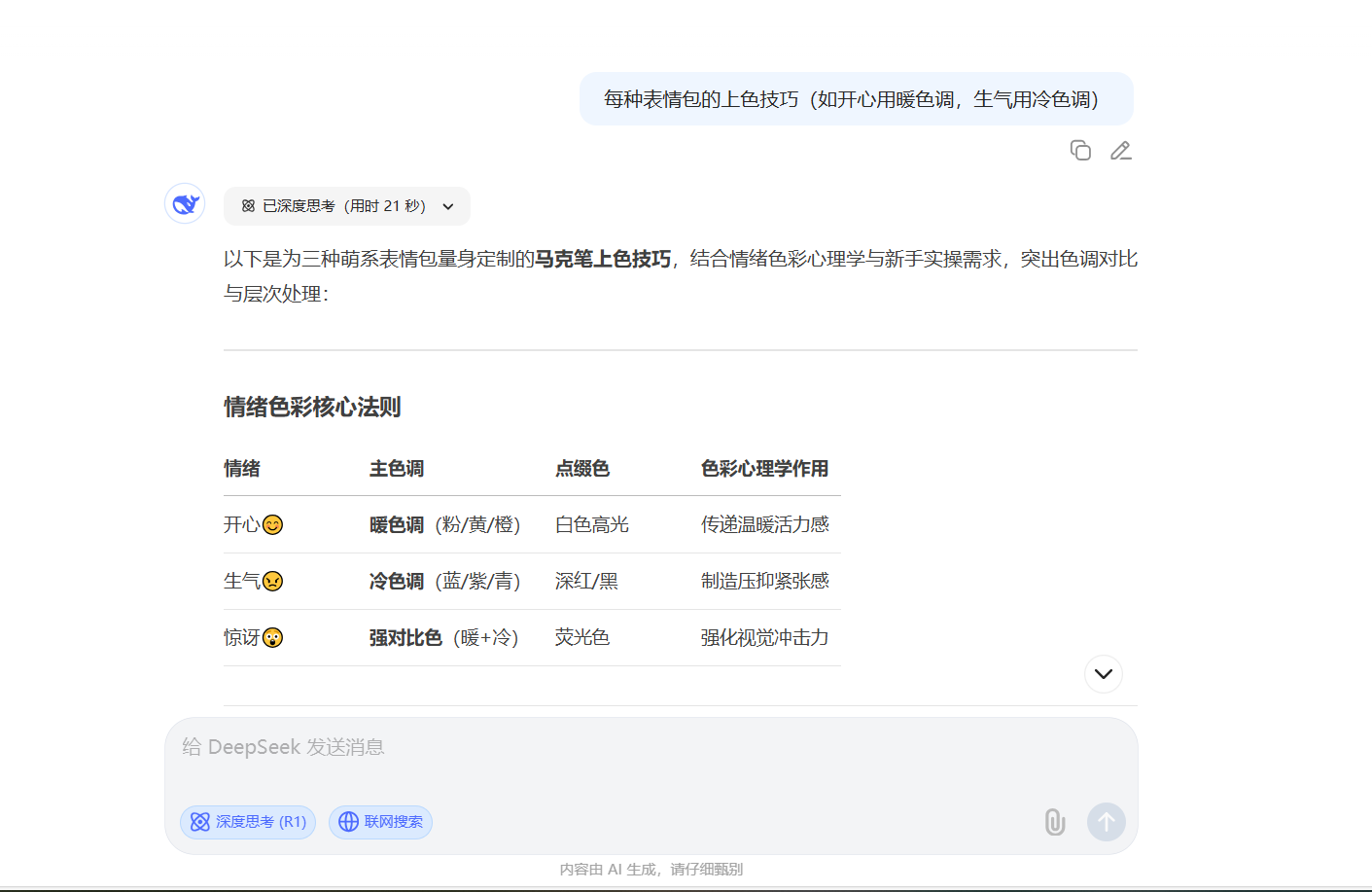The height and width of the screenshot is (892, 1372).
Task: Click the user message bubble about 上色技巧
Action: (x=856, y=99)
